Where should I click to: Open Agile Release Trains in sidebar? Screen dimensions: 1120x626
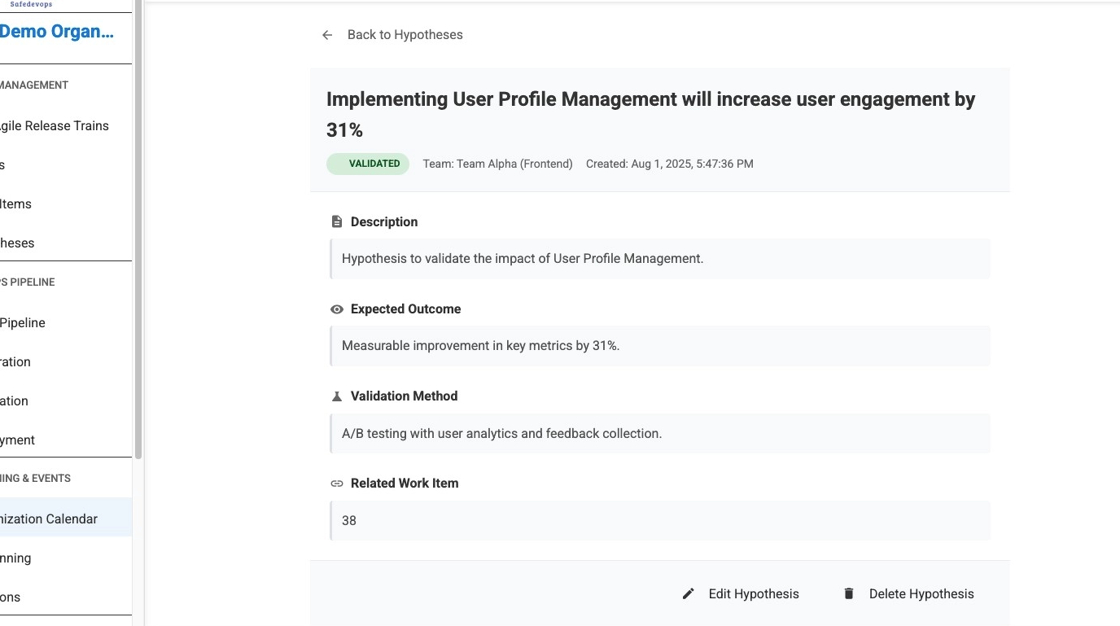coord(54,126)
